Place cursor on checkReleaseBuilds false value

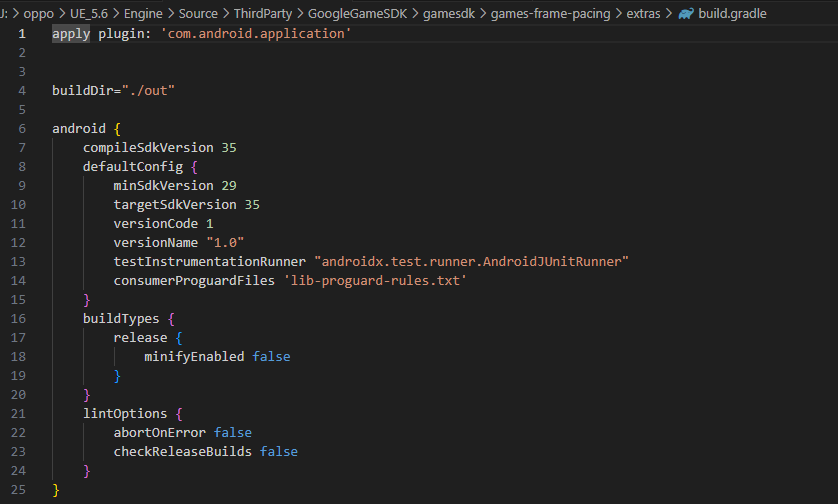point(278,452)
